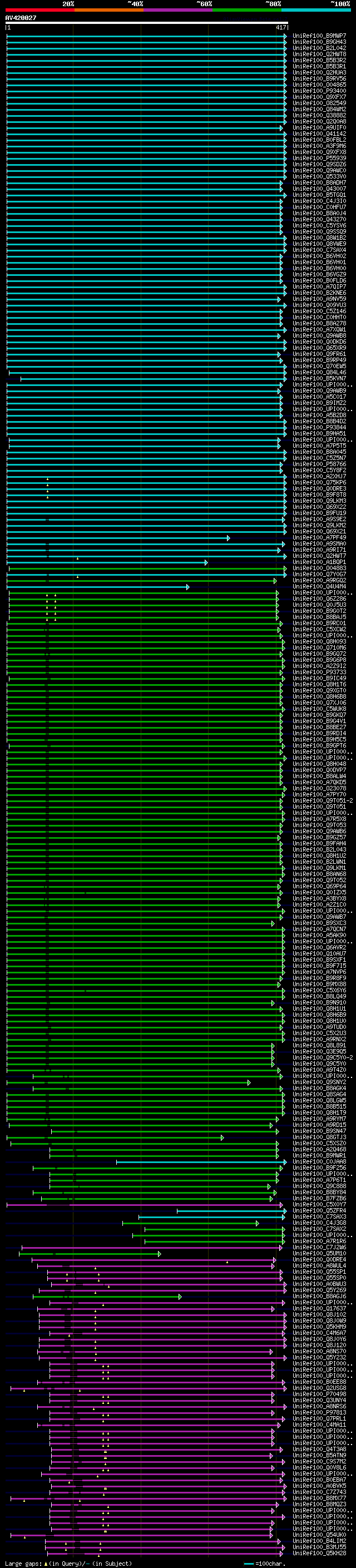Open hit UniRef100_P93400
The width and height of the screenshot is (356, 1568).
tap(319, 91)
